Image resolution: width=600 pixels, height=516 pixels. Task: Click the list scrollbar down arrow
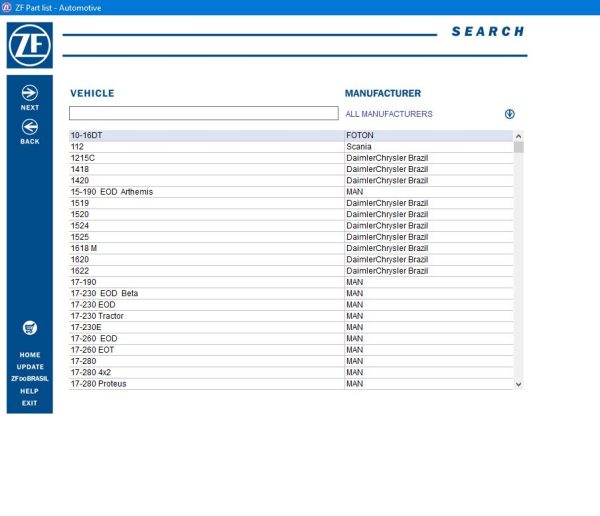tap(518, 384)
